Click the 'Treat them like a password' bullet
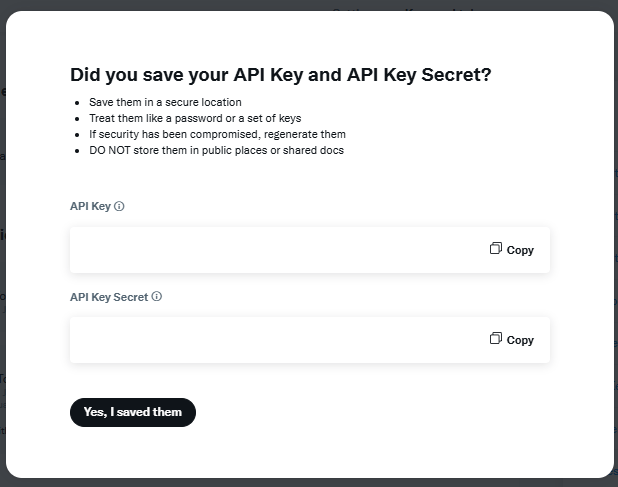This screenshot has height=487, width=618. pyautogui.click(x=195, y=118)
